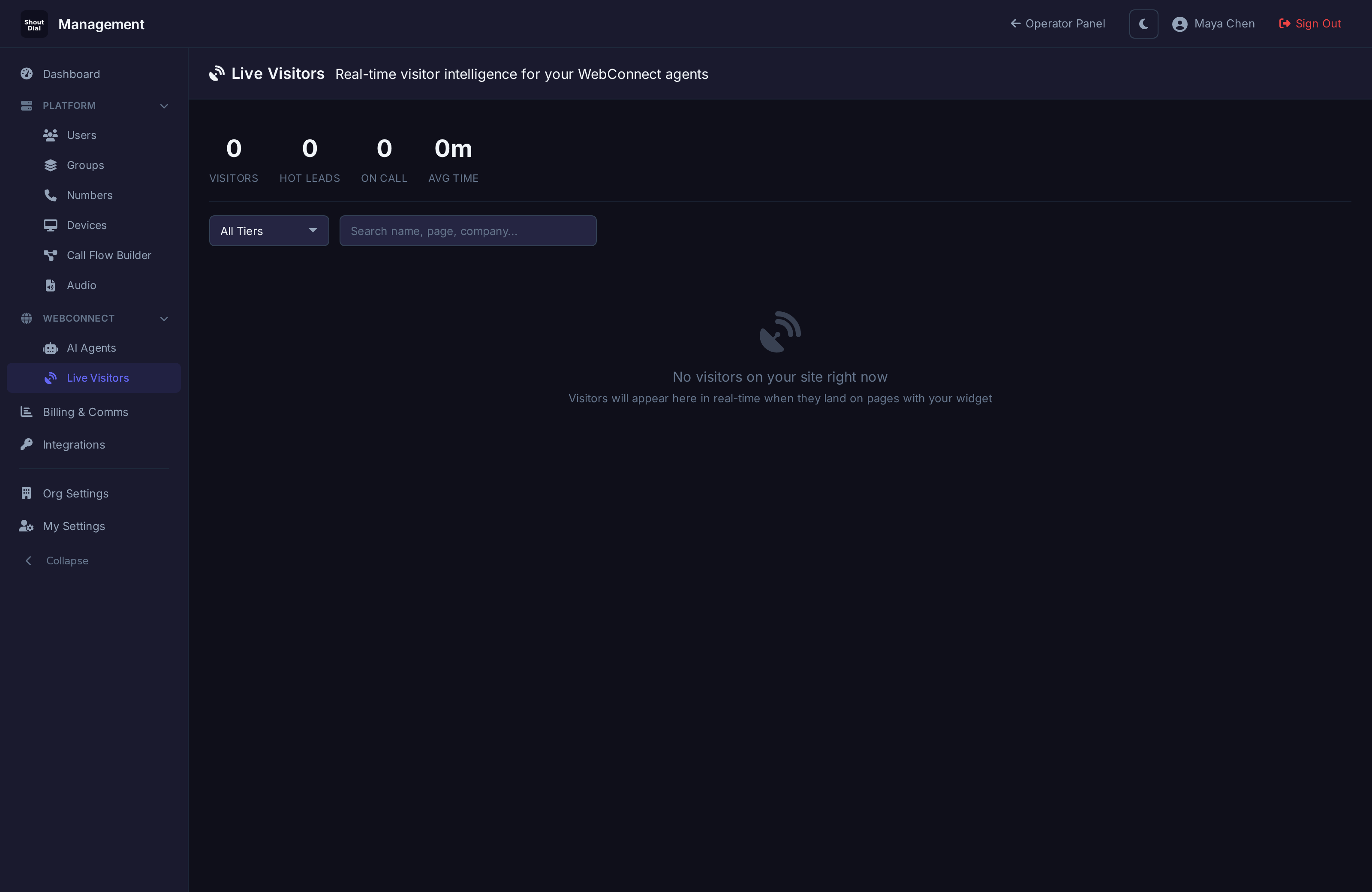Toggle dark mode with the moon button
Viewport: 1372px width, 892px height.
coord(1144,24)
